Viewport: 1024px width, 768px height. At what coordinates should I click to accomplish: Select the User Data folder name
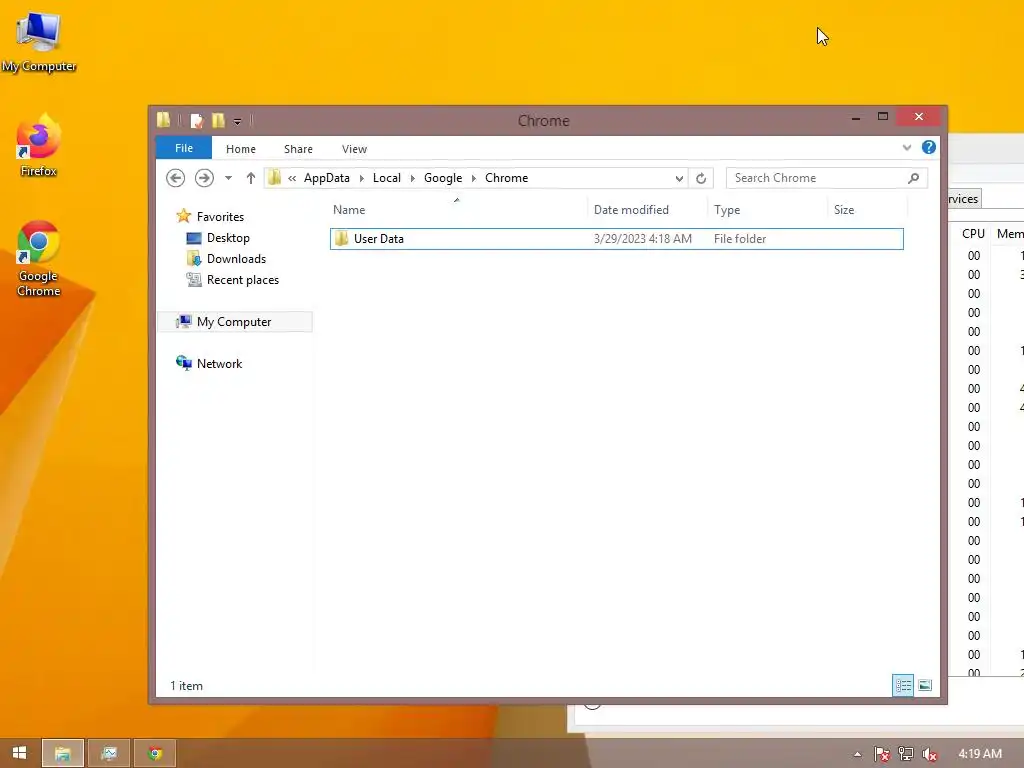pyautogui.click(x=379, y=238)
